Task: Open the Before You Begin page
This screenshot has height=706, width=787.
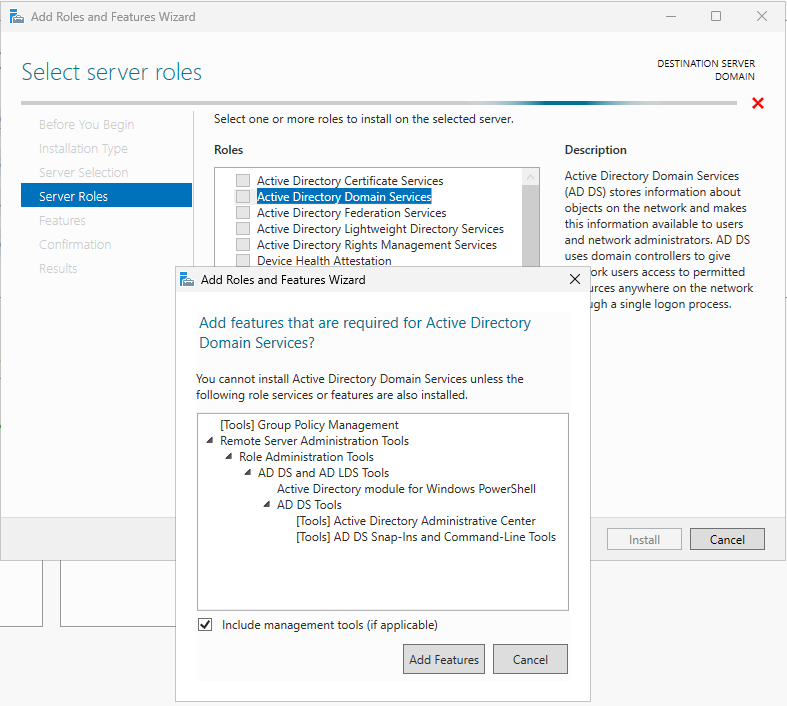Action: [86, 125]
